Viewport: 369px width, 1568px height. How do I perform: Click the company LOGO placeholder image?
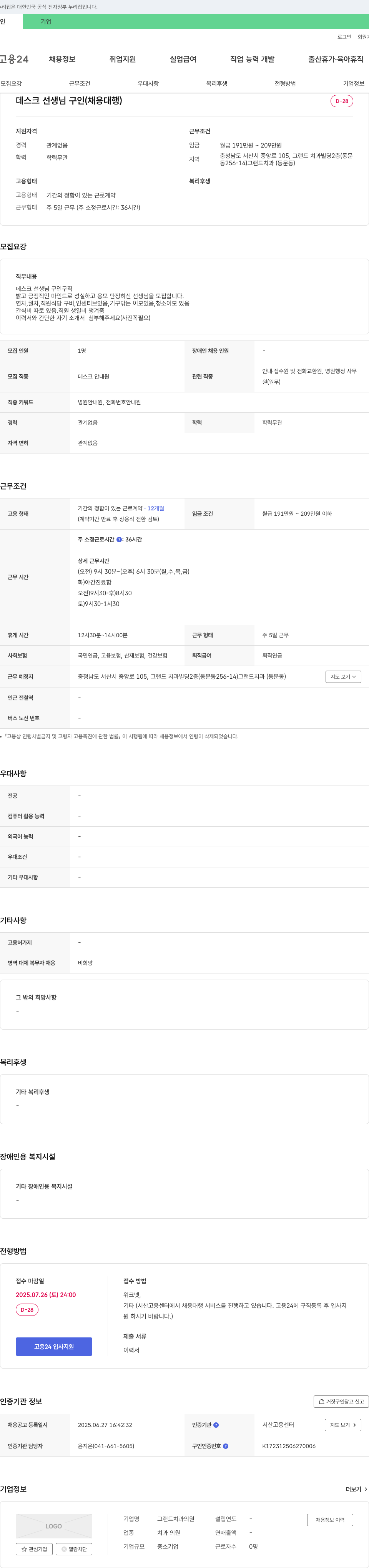[53, 1526]
